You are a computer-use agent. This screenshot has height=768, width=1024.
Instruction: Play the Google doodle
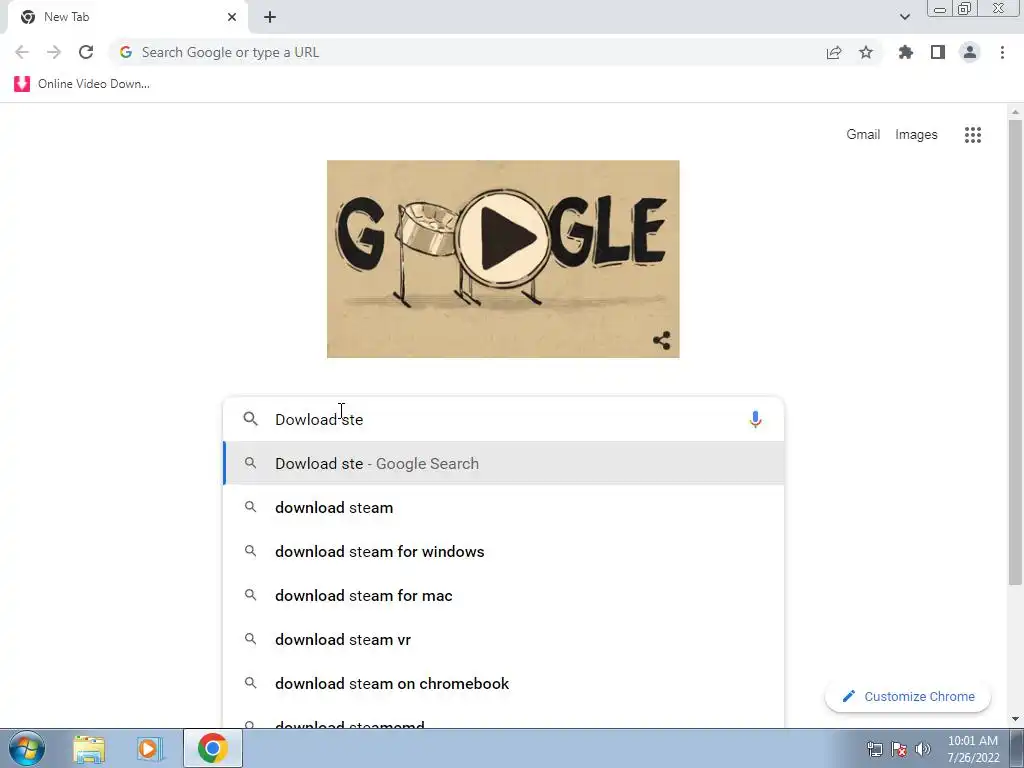[503, 239]
